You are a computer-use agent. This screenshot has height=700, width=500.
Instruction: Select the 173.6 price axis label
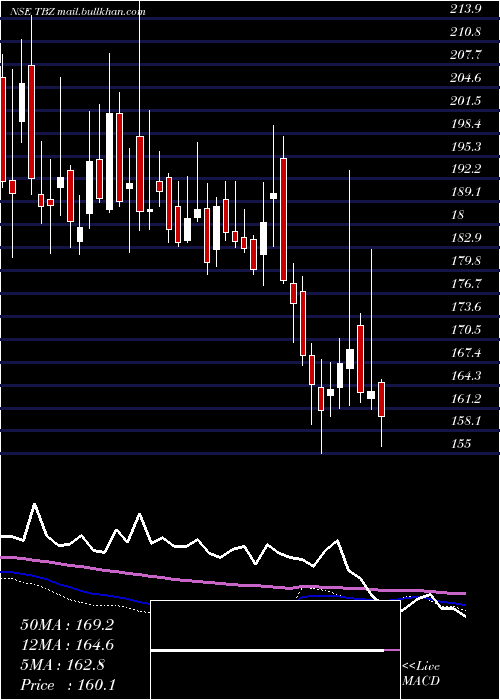click(466, 306)
